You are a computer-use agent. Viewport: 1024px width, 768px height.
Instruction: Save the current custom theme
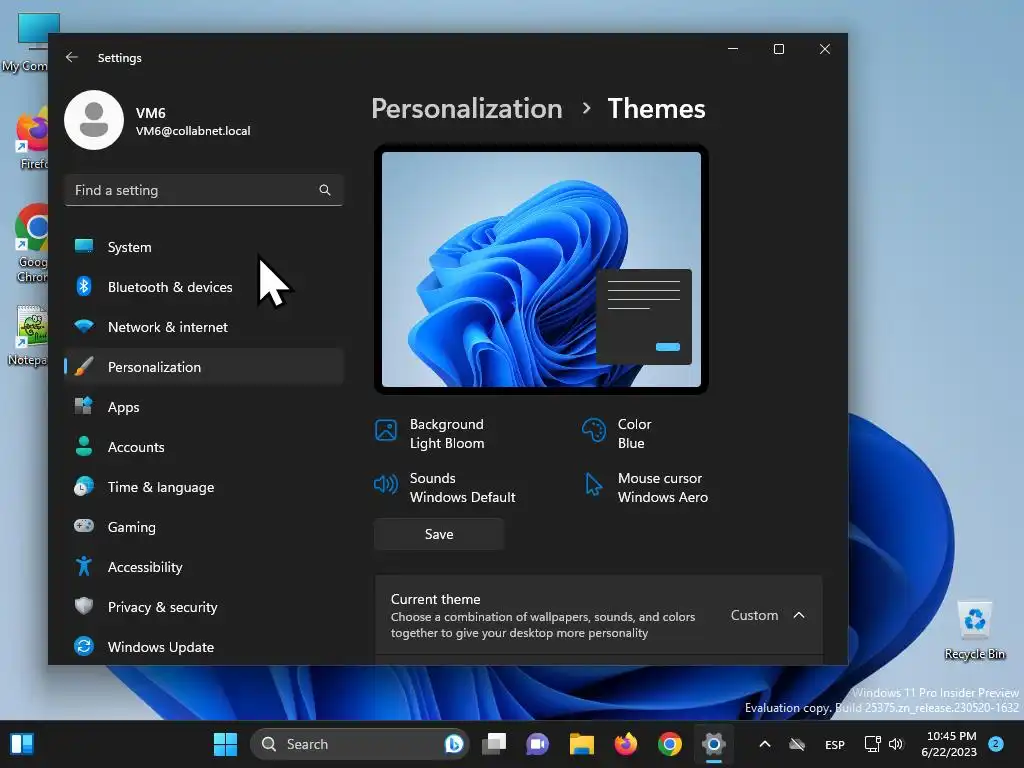[439, 534]
